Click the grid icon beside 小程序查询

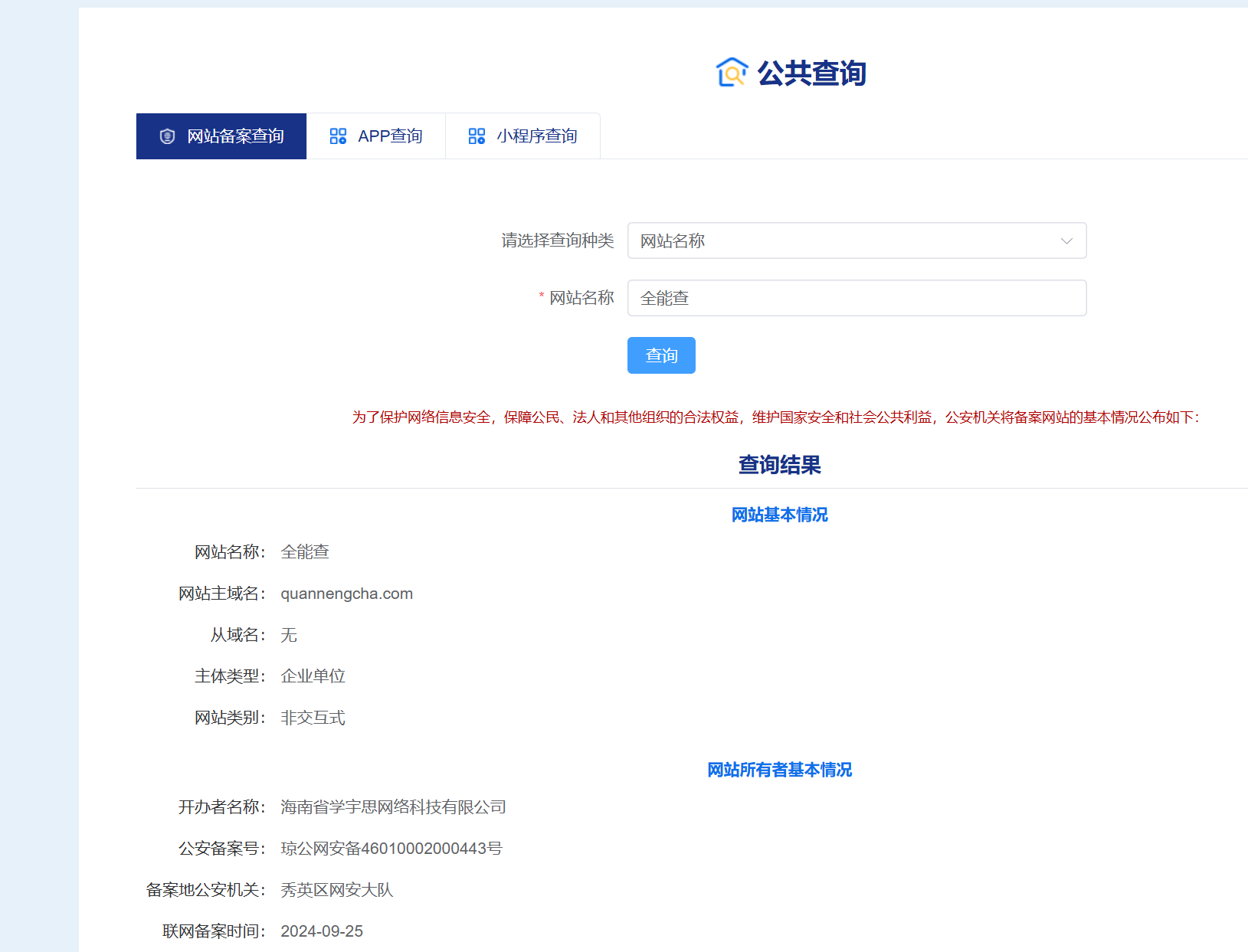pos(477,136)
